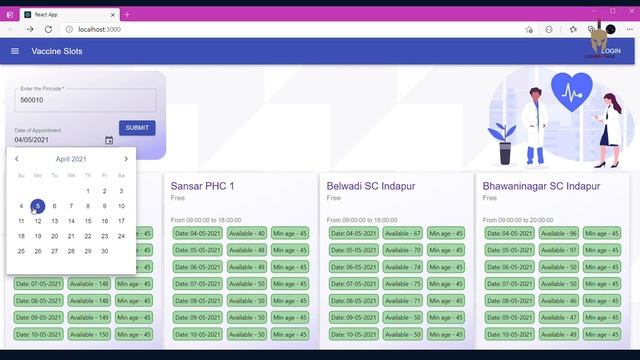The image size is (640, 360).
Task: Select April 22 in calendar
Action: point(88,236)
